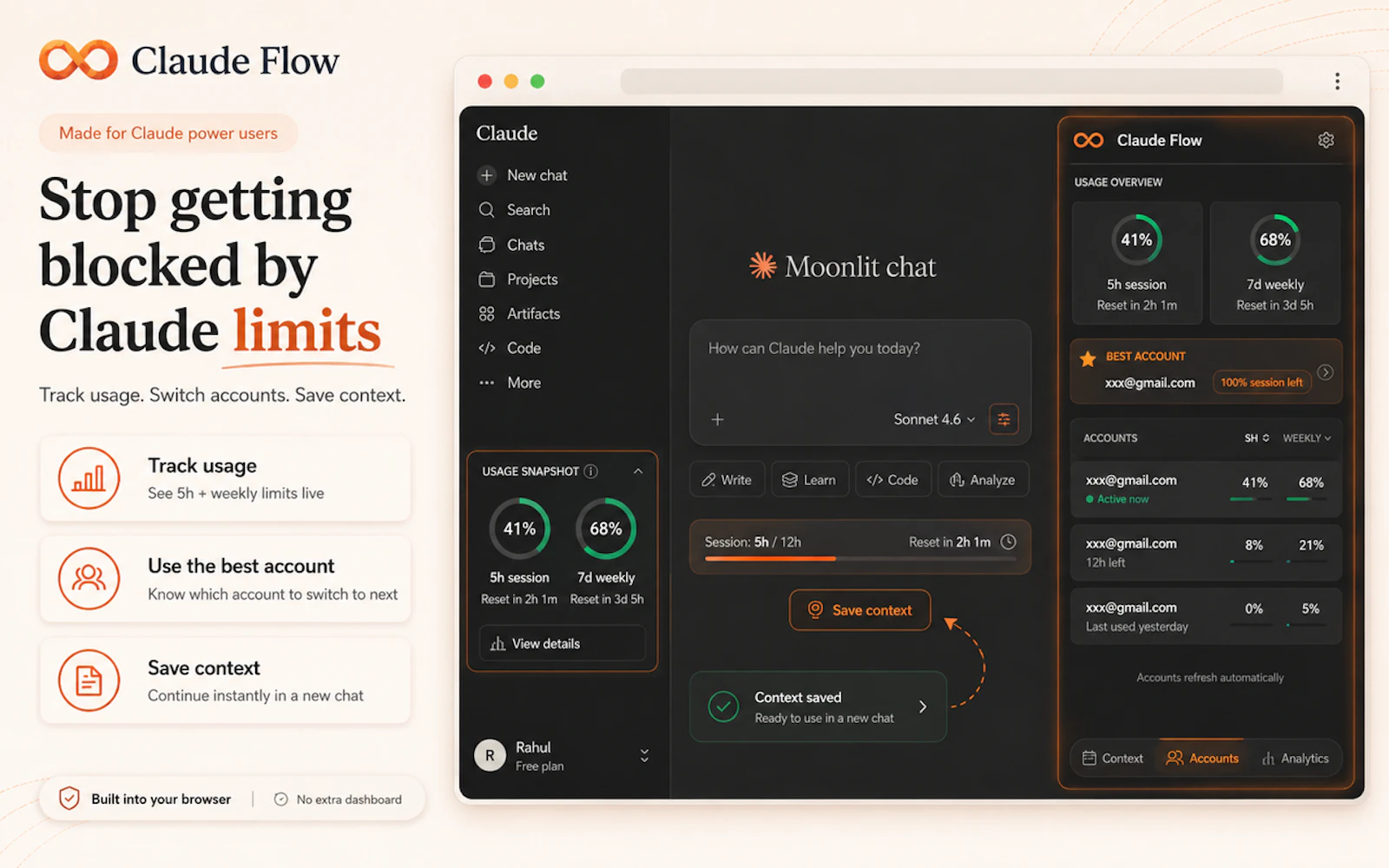The width and height of the screenshot is (1389, 868).
Task: Click the 5h session usage card in the overview
Action: pos(1136,263)
